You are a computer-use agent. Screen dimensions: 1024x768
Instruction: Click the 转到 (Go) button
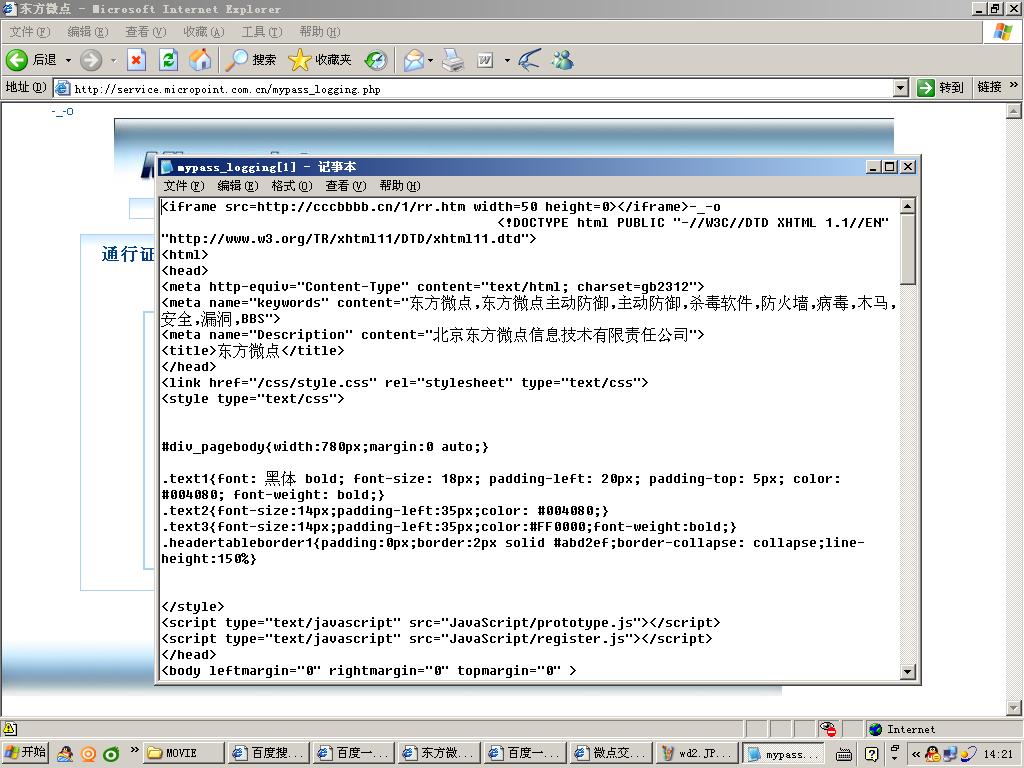941,88
